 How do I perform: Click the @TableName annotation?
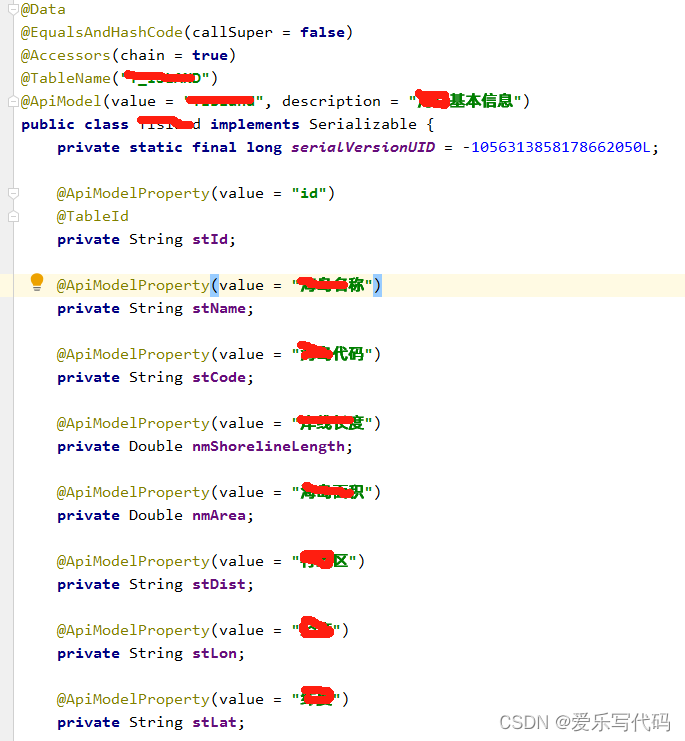tap(66, 78)
